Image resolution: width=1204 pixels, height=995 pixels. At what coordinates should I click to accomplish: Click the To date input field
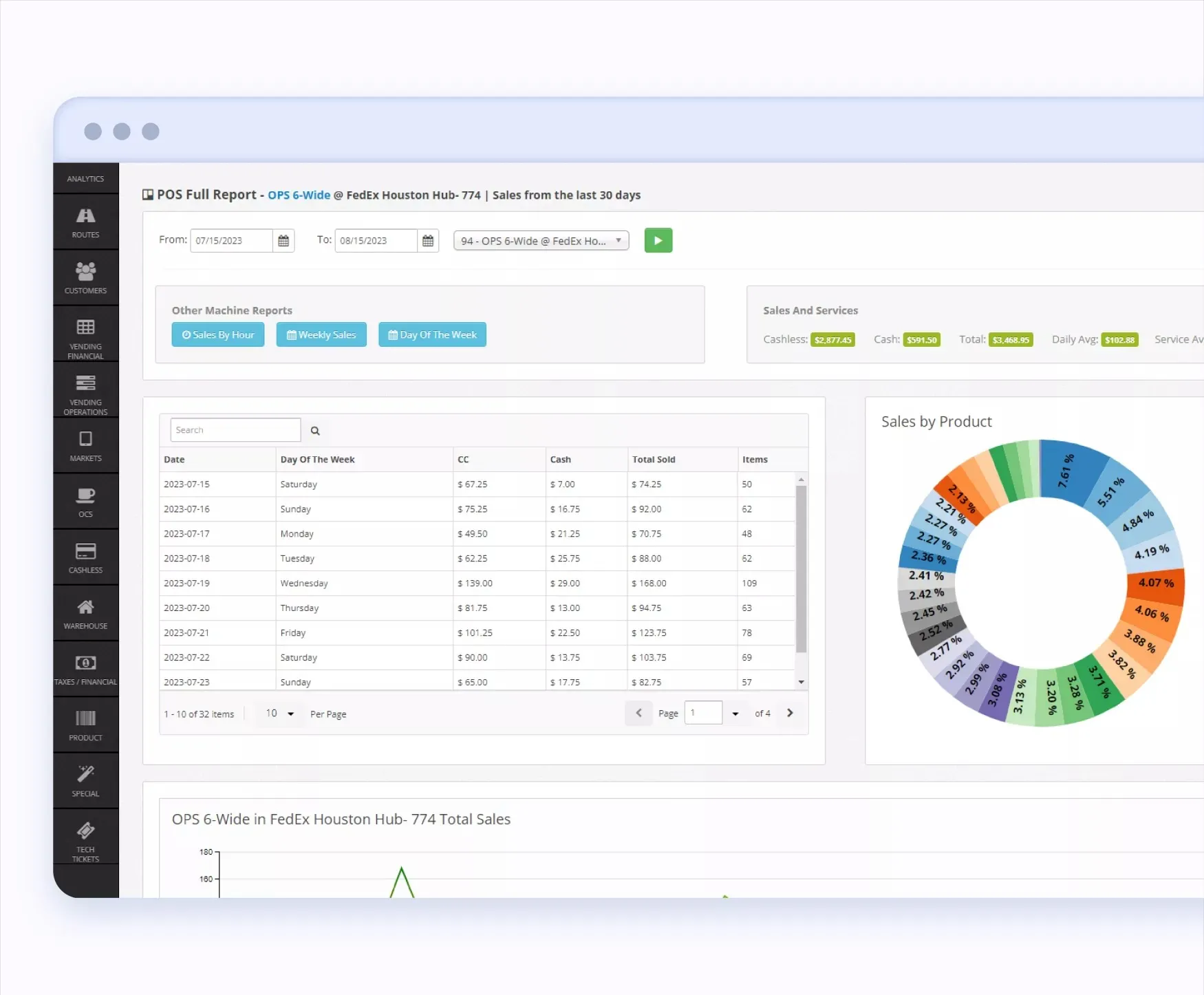pyautogui.click(x=376, y=241)
